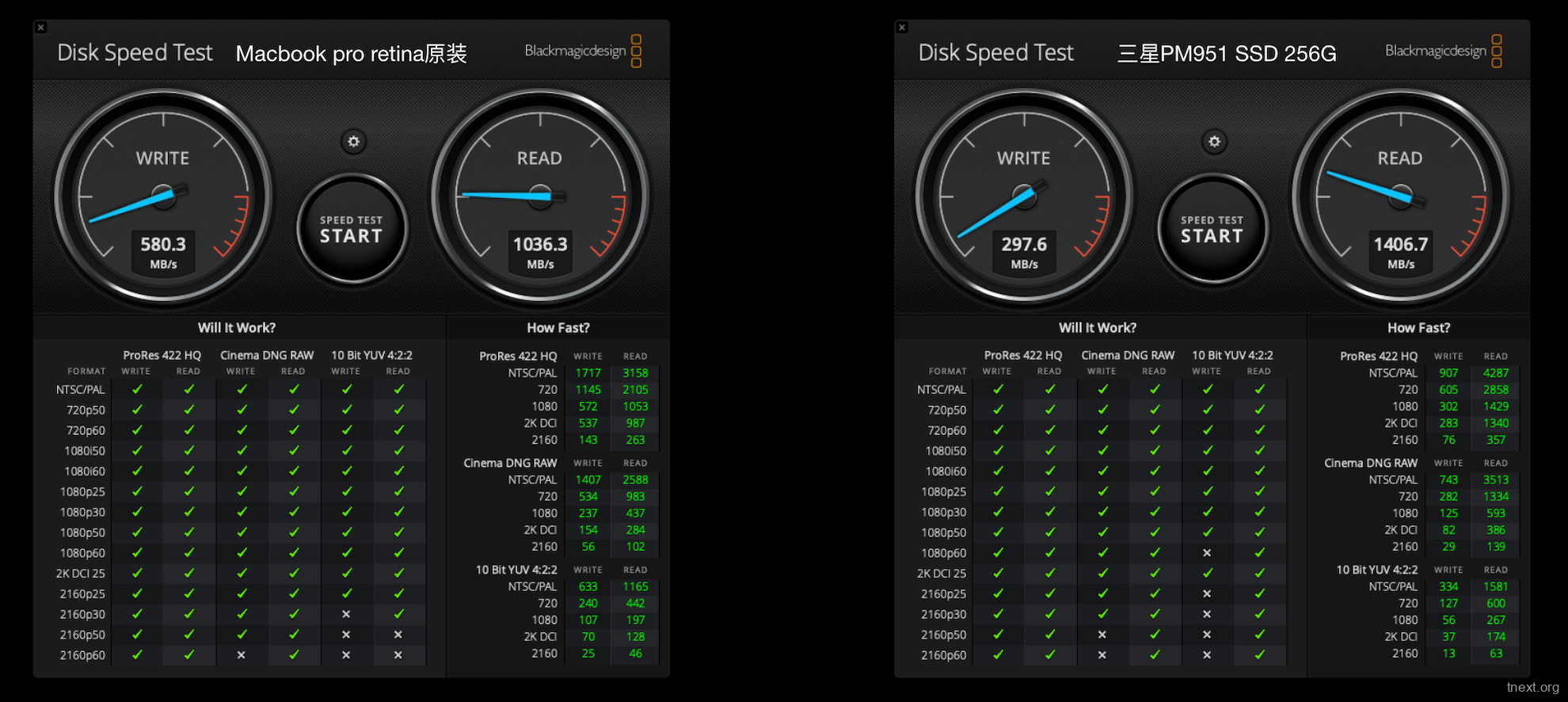
Task: Click 'Disk Speed Test' title in PM951 SSD window
Action: click(995, 53)
